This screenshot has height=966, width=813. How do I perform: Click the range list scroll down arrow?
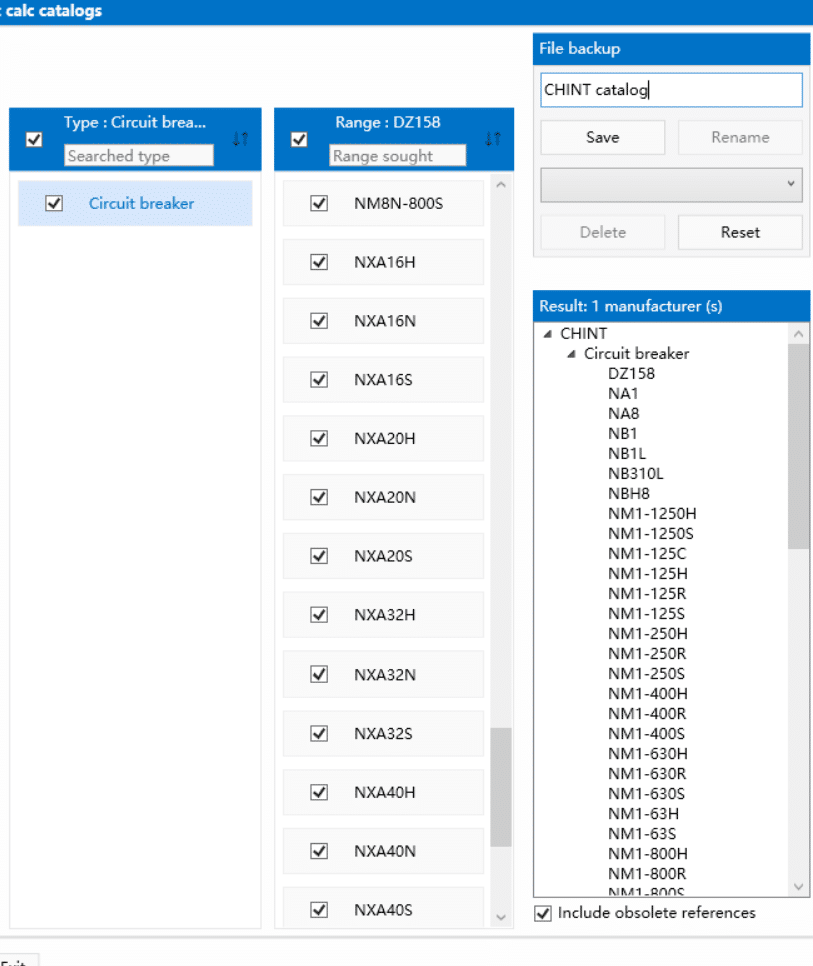tap(501, 917)
